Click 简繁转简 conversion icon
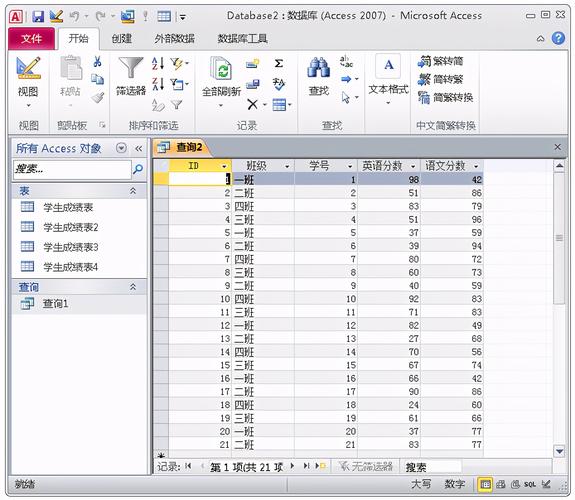This screenshot has height=500, width=575. pos(440,61)
